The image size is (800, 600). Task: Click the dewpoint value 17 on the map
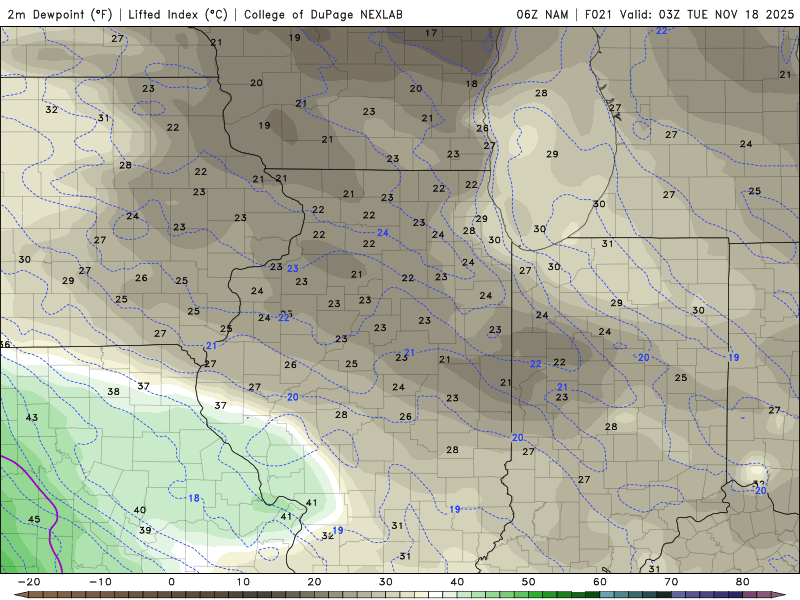(x=431, y=33)
